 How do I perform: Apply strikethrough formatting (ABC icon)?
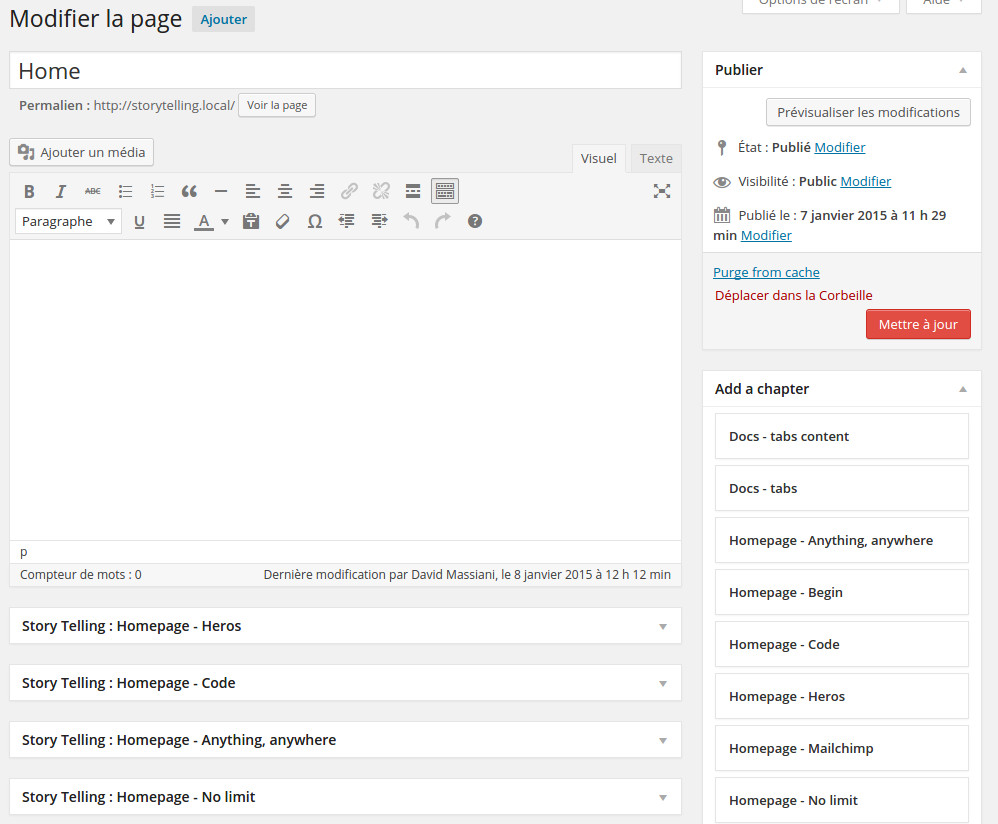pyautogui.click(x=93, y=191)
